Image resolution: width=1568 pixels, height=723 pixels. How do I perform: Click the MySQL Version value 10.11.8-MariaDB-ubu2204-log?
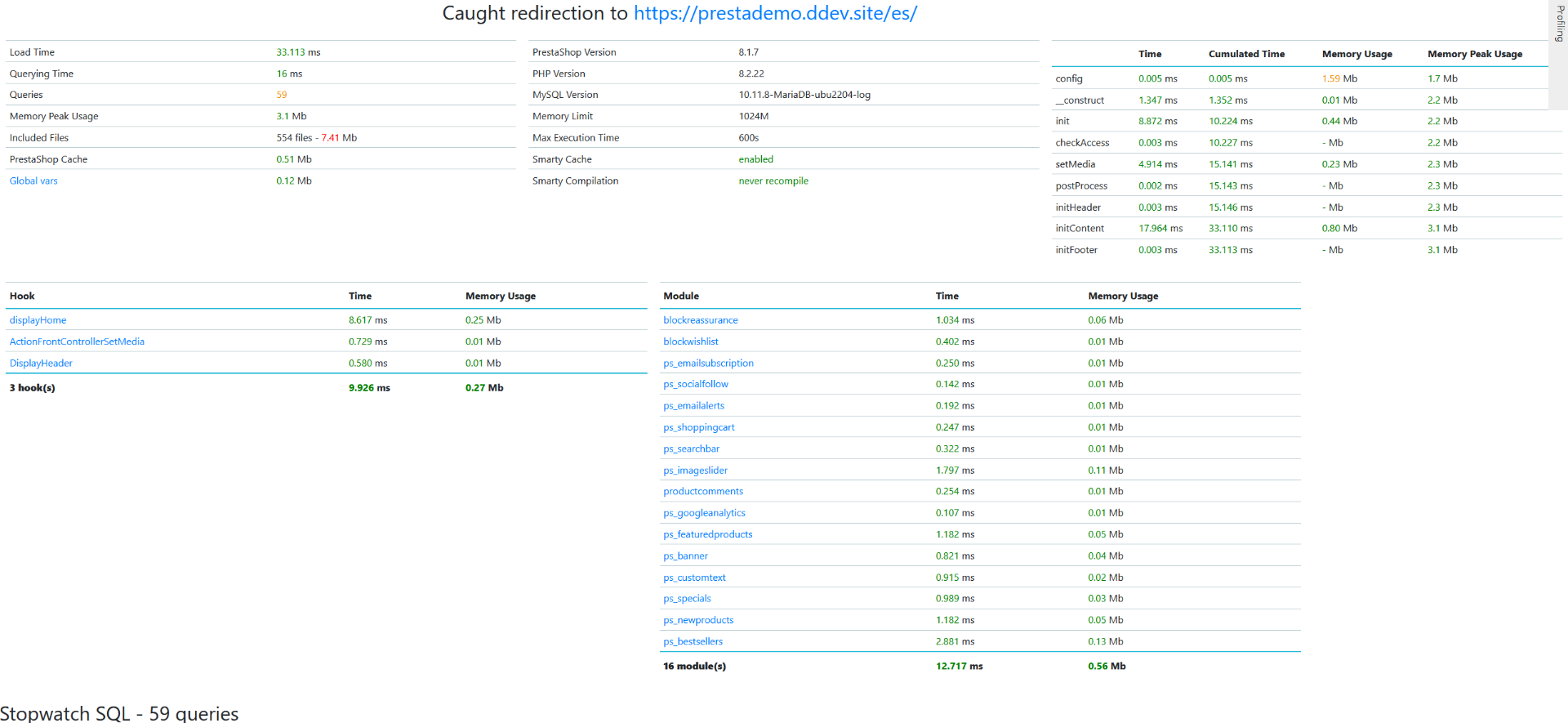pyautogui.click(x=804, y=95)
